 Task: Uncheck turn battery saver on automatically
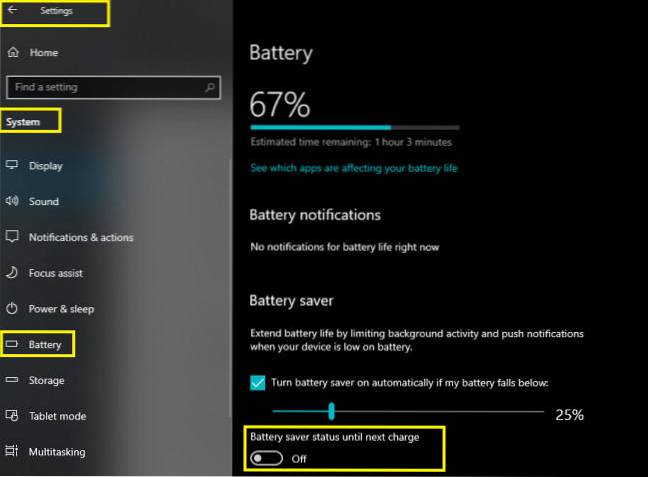tap(257, 383)
